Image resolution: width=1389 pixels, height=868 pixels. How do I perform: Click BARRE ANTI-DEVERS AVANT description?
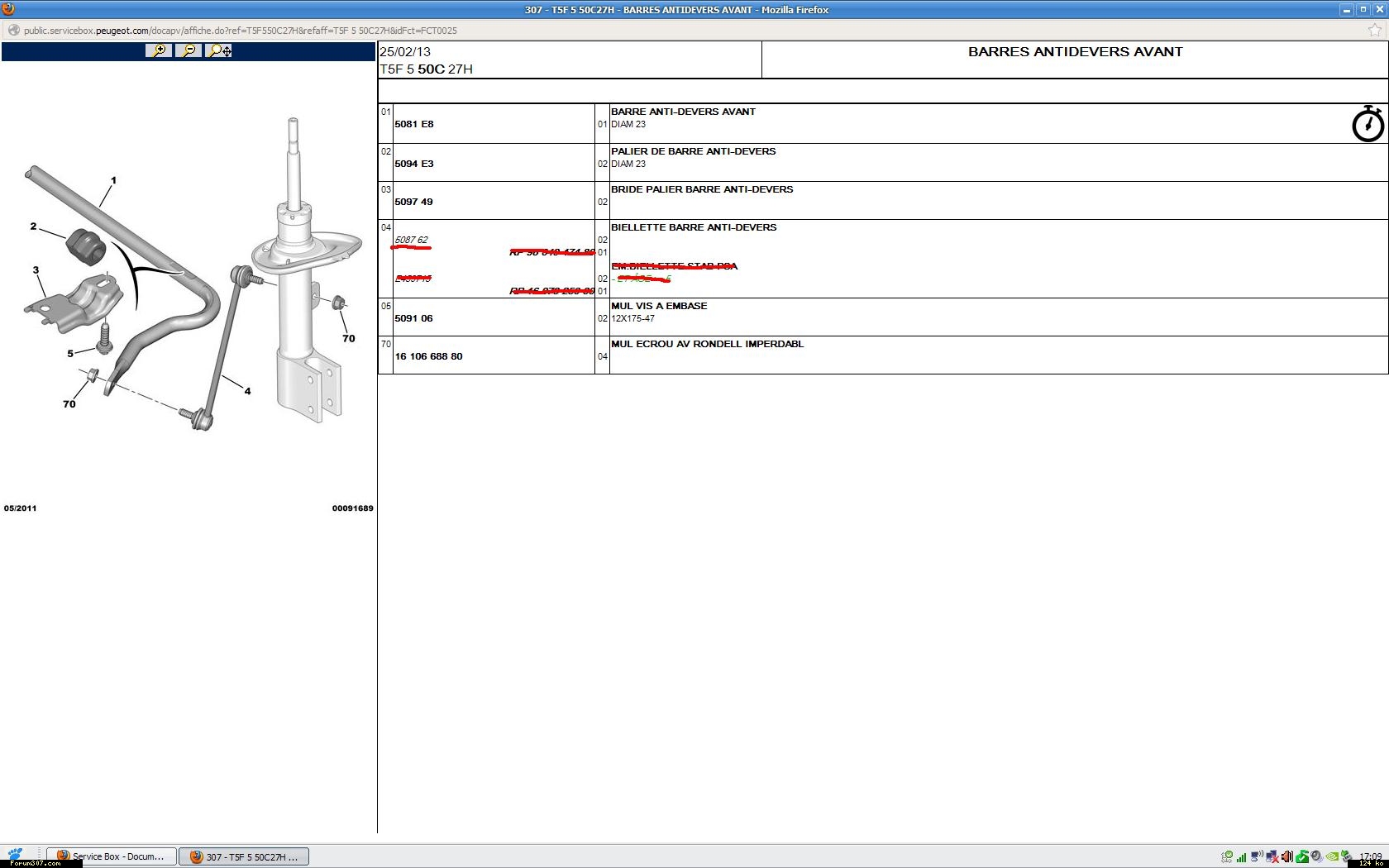683,112
